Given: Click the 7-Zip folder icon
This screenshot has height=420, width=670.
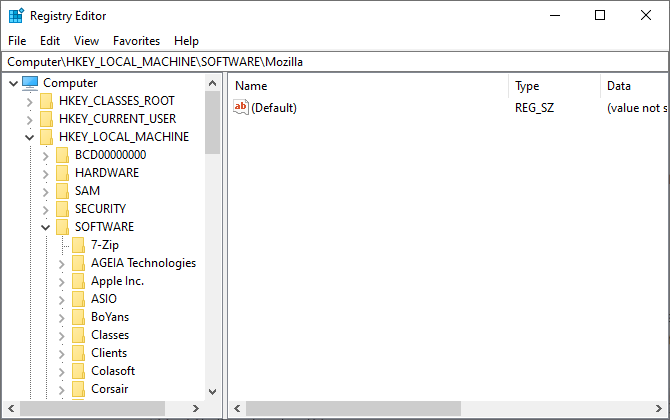Looking at the screenshot, I should click(79, 245).
